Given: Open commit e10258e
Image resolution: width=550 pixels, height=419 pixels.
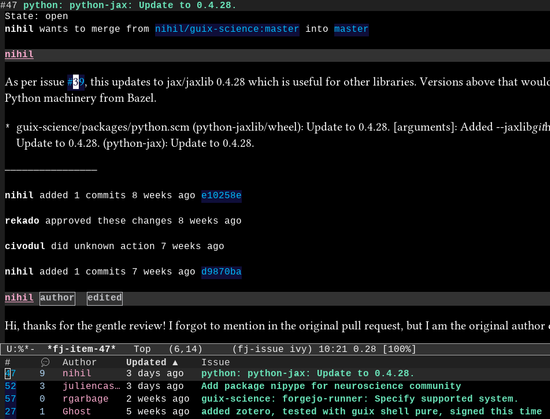Looking at the screenshot, I should [221, 195].
